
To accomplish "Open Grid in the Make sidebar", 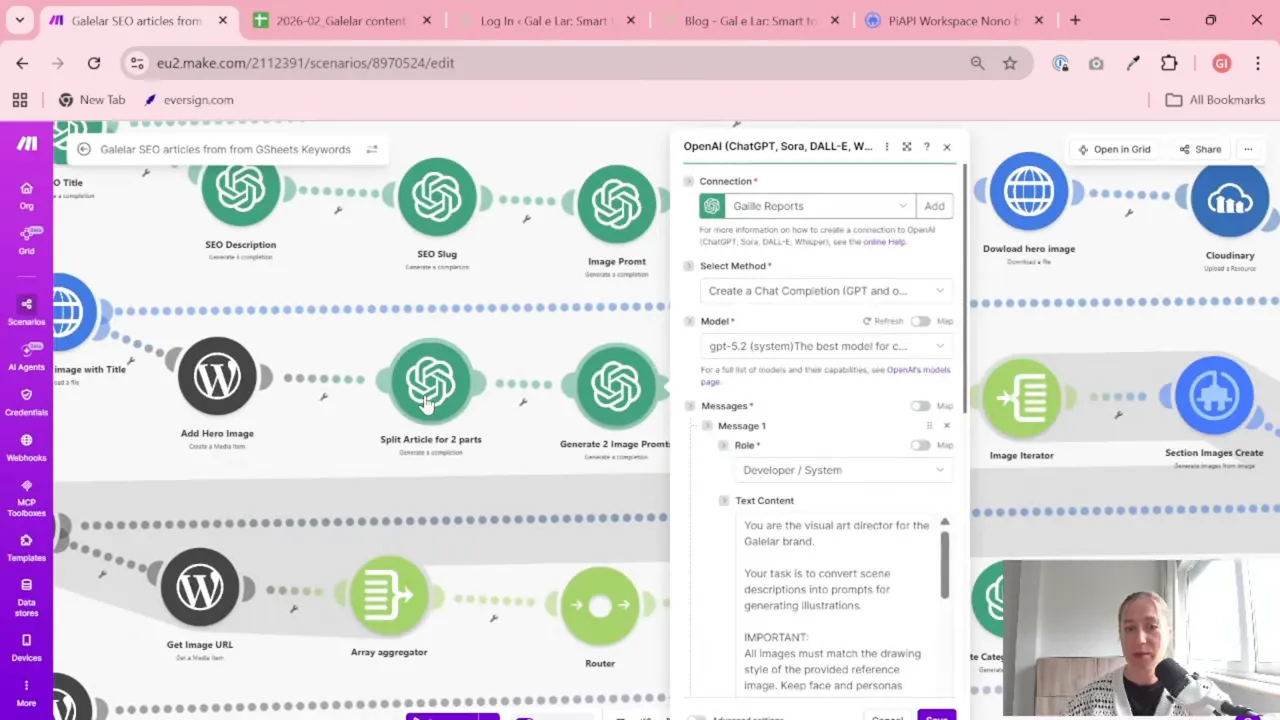I will [26, 240].
